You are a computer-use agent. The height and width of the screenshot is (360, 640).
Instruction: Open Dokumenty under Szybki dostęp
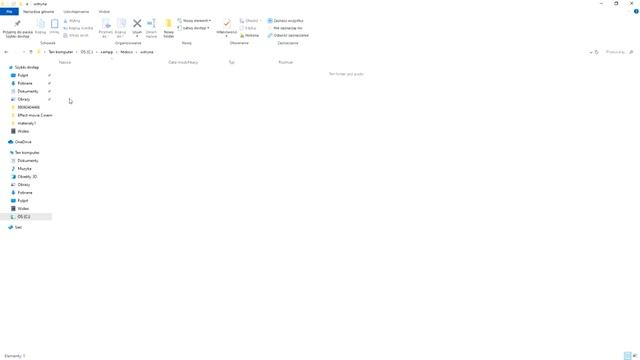(x=28, y=91)
